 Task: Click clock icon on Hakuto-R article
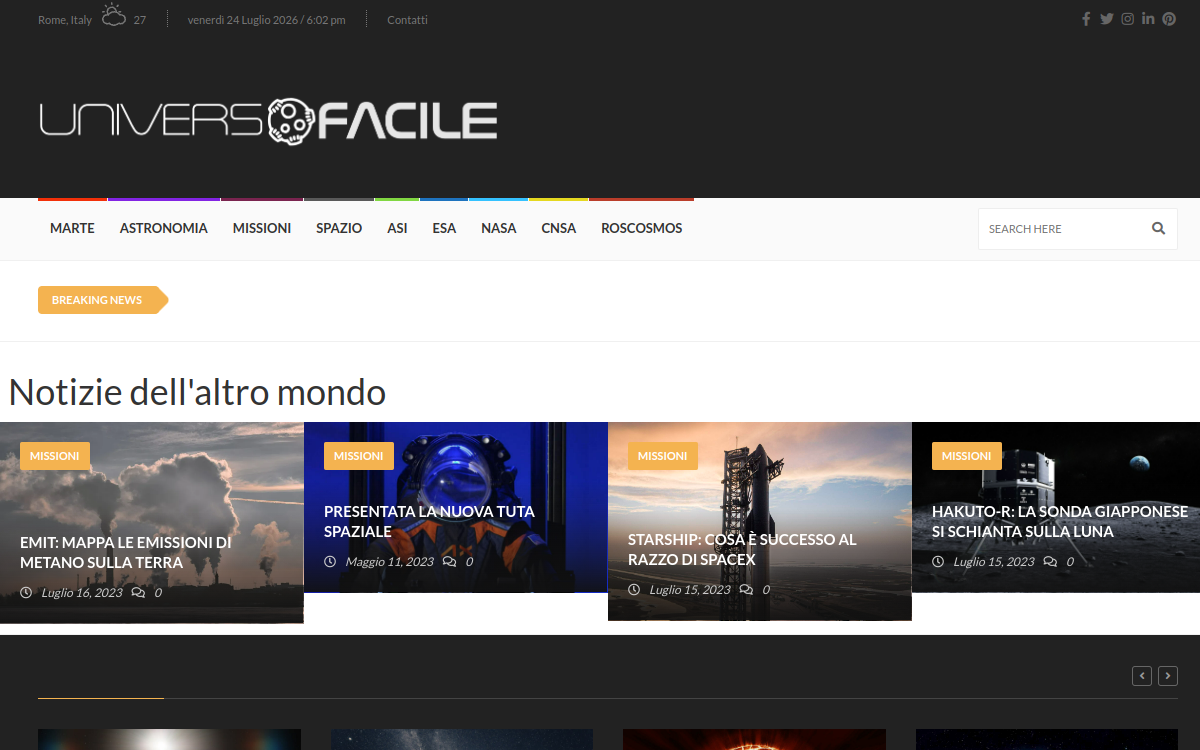tap(938, 562)
